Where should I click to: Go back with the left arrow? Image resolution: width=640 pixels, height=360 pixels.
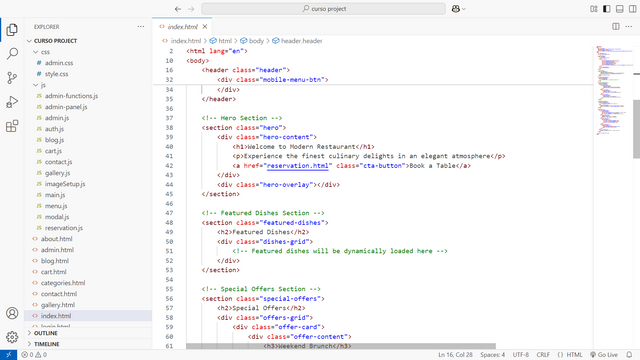[x=178, y=9]
